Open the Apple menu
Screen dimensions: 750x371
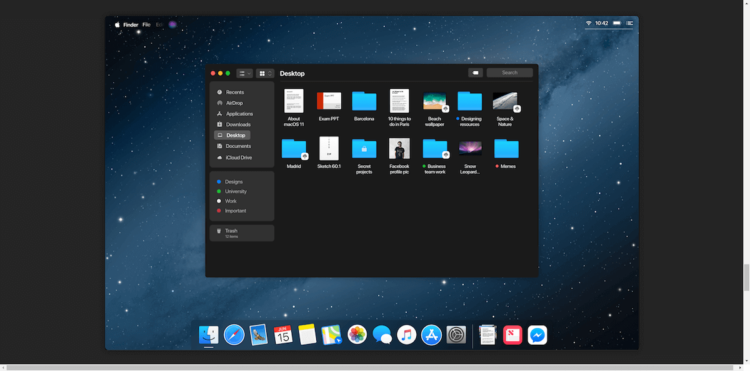point(117,24)
